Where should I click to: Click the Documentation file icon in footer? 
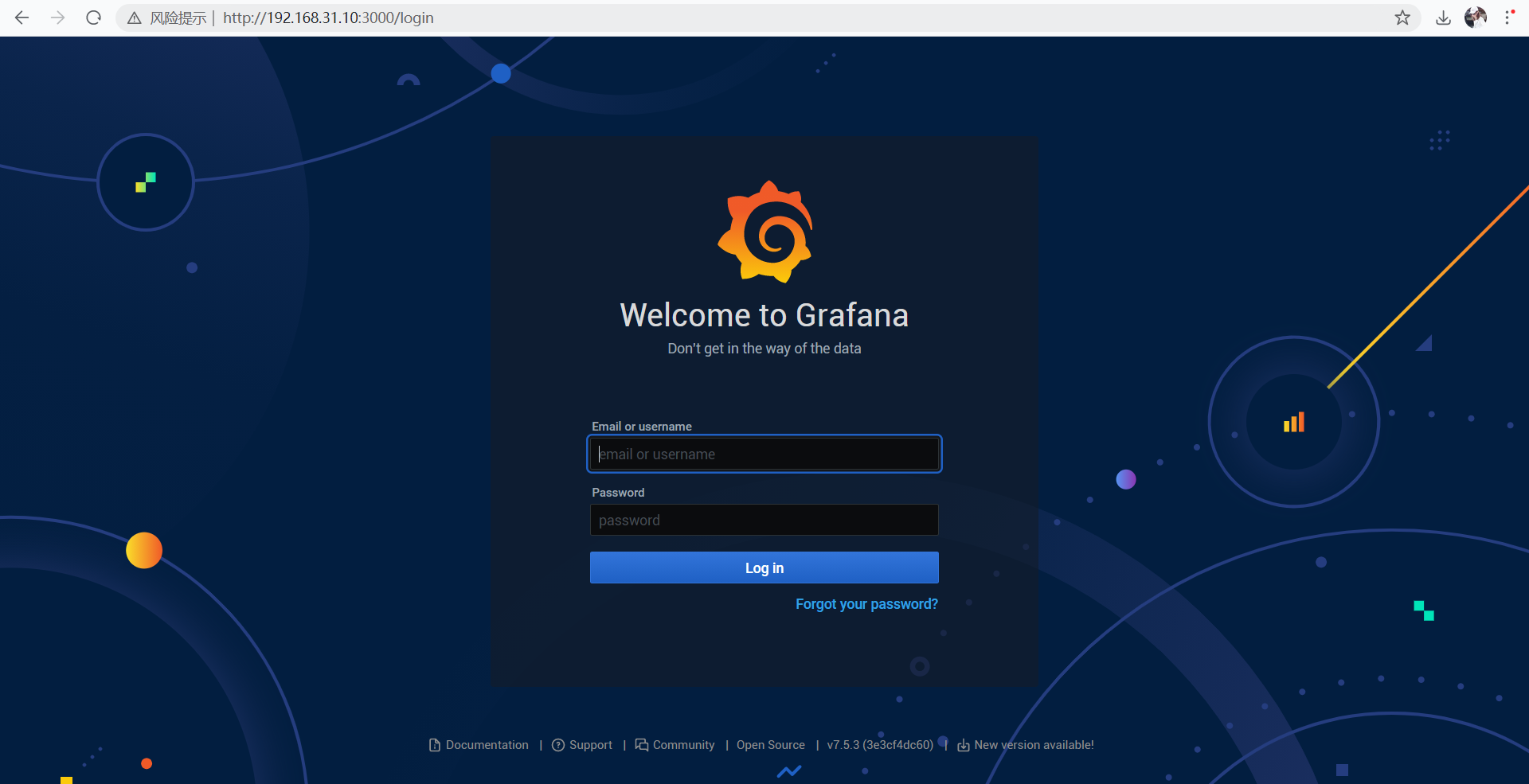click(435, 745)
